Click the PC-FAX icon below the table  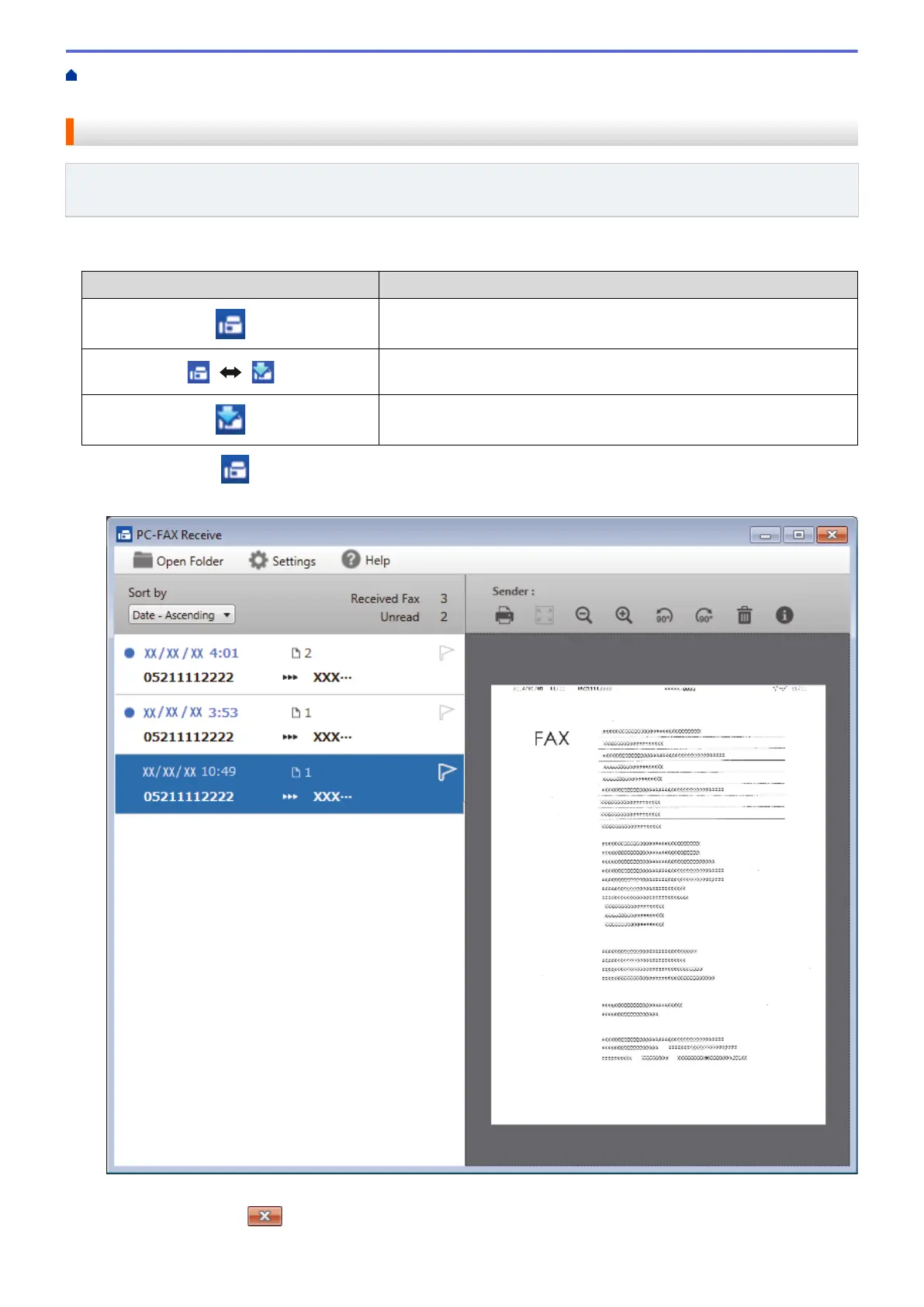(235, 470)
